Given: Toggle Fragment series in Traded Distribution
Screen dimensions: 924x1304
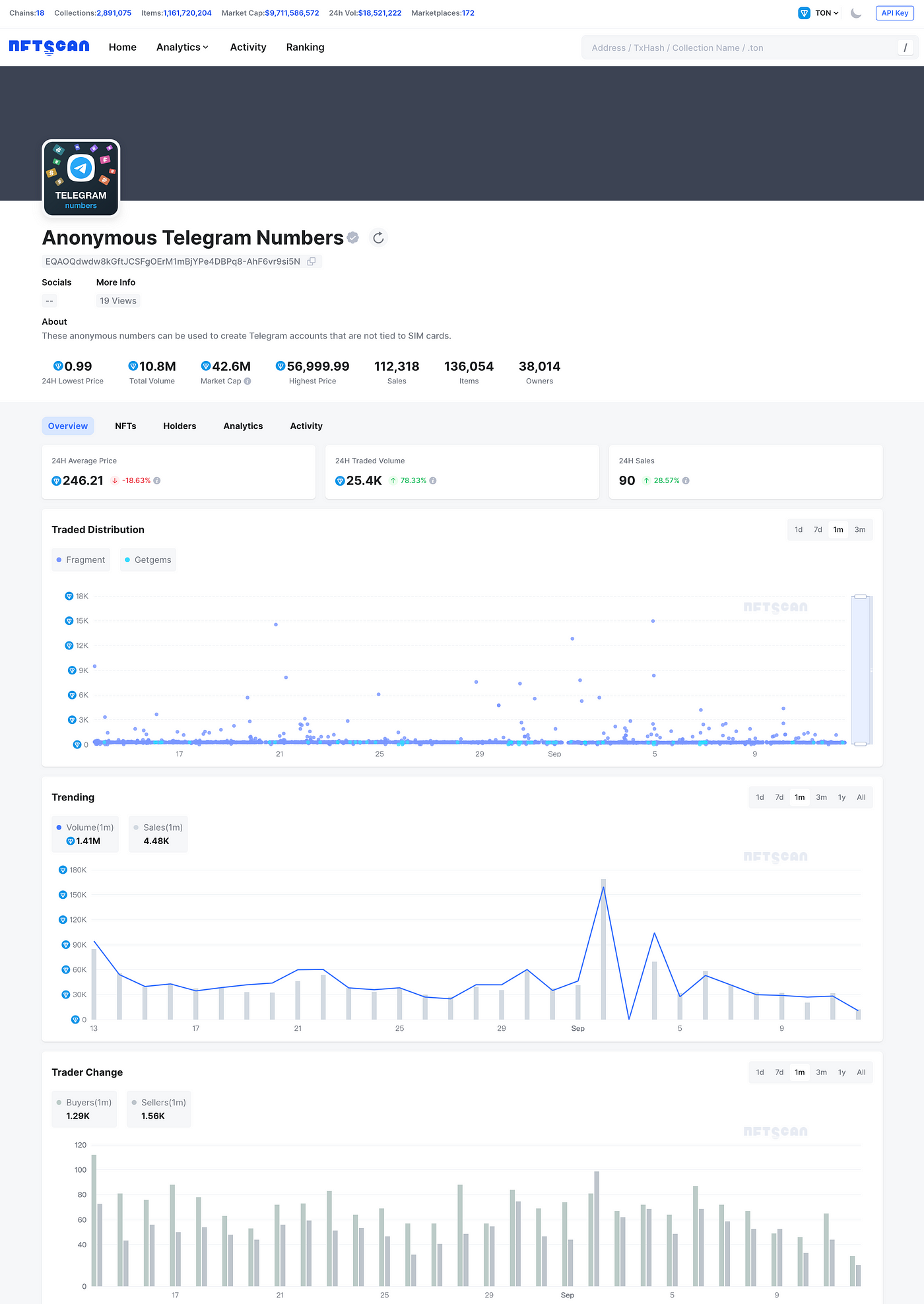Looking at the screenshot, I should pos(81,560).
